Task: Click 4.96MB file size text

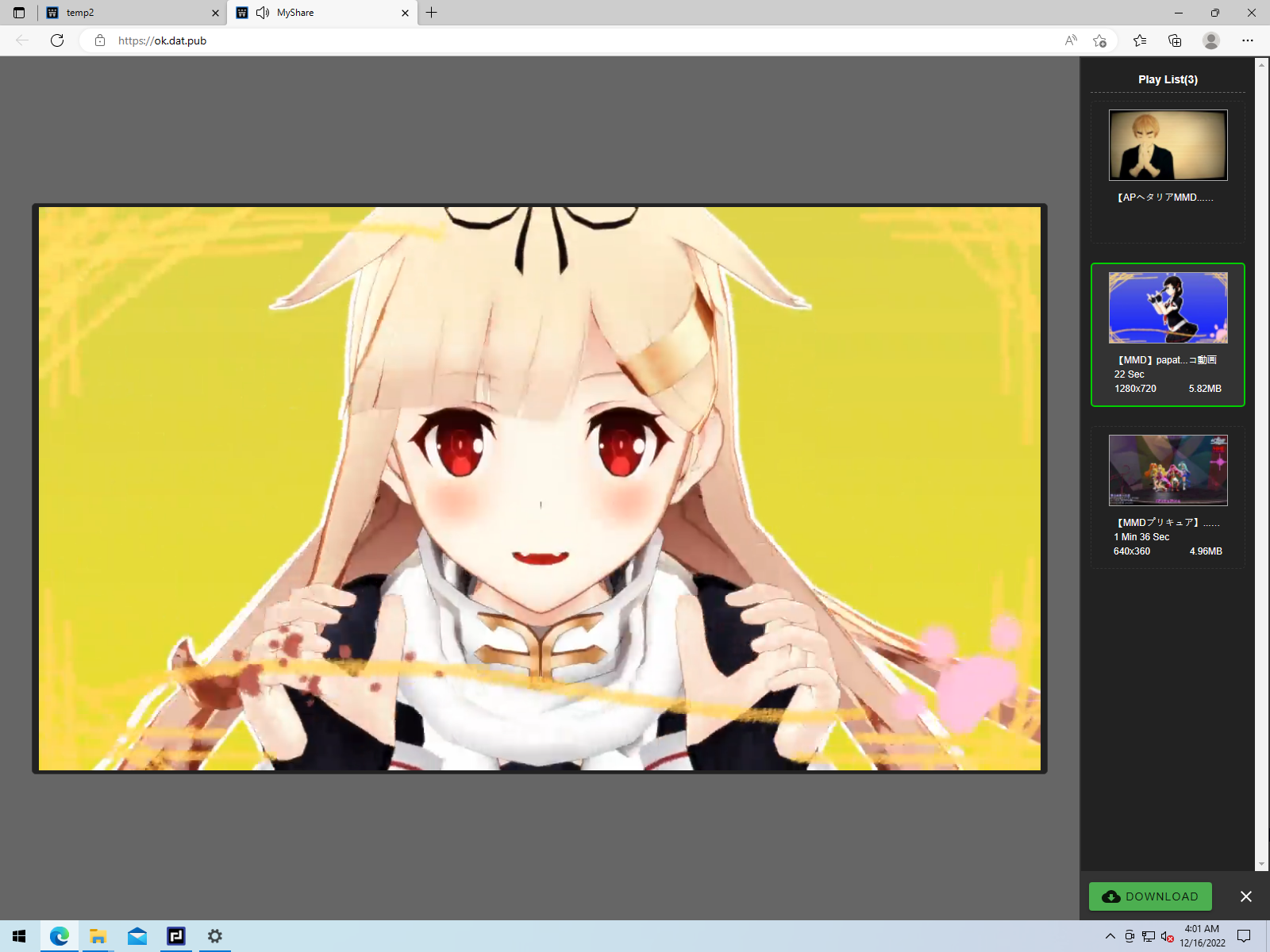Action: click(x=1206, y=551)
